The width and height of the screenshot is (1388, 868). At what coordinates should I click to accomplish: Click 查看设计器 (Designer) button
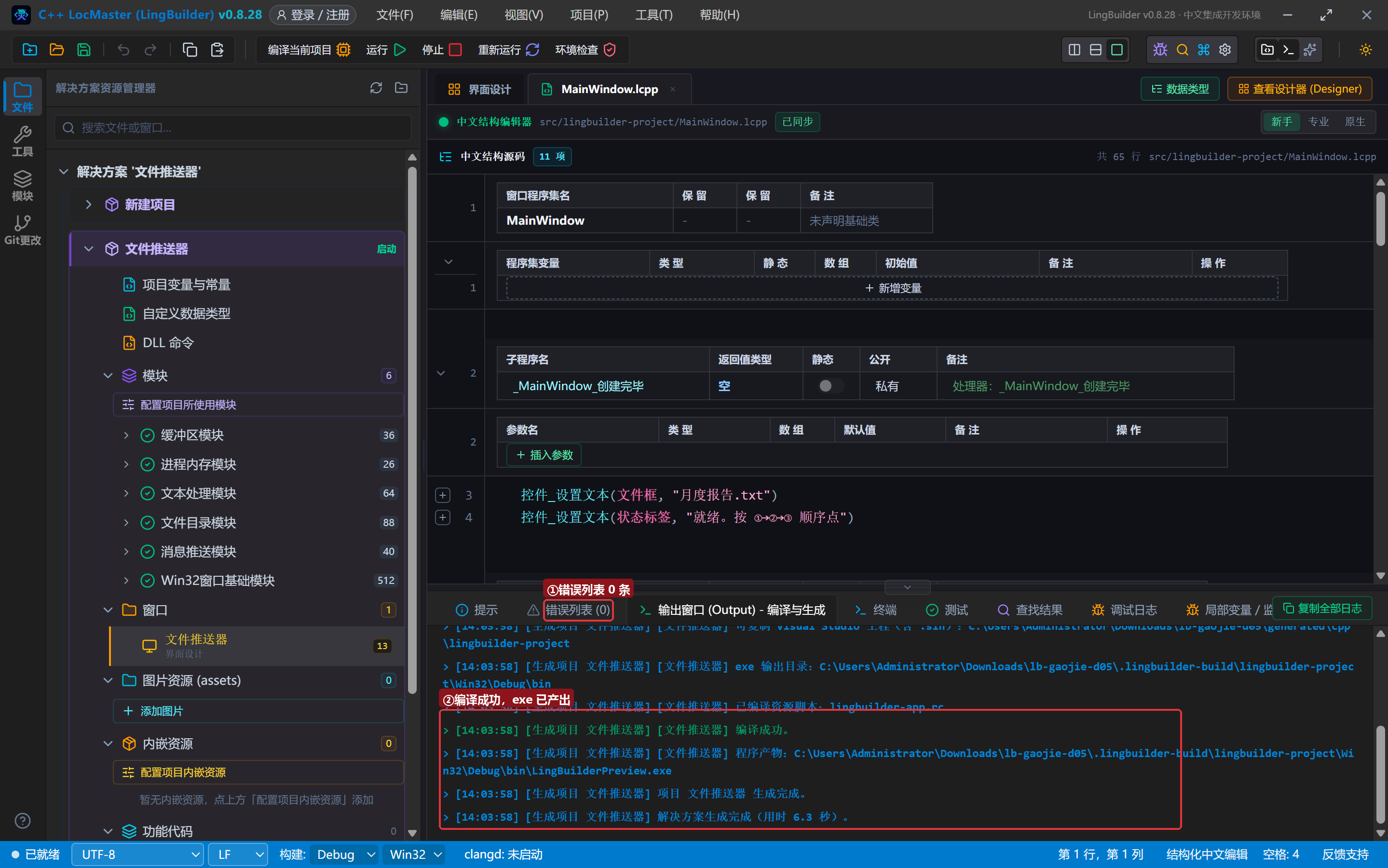pyautogui.click(x=1300, y=89)
